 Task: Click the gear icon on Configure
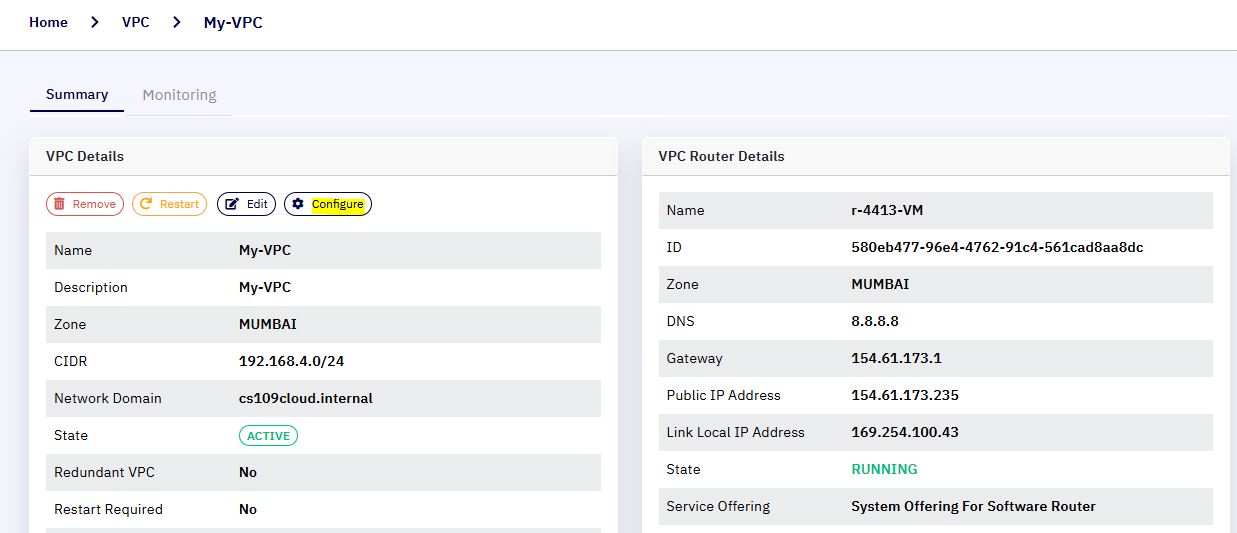(x=298, y=204)
